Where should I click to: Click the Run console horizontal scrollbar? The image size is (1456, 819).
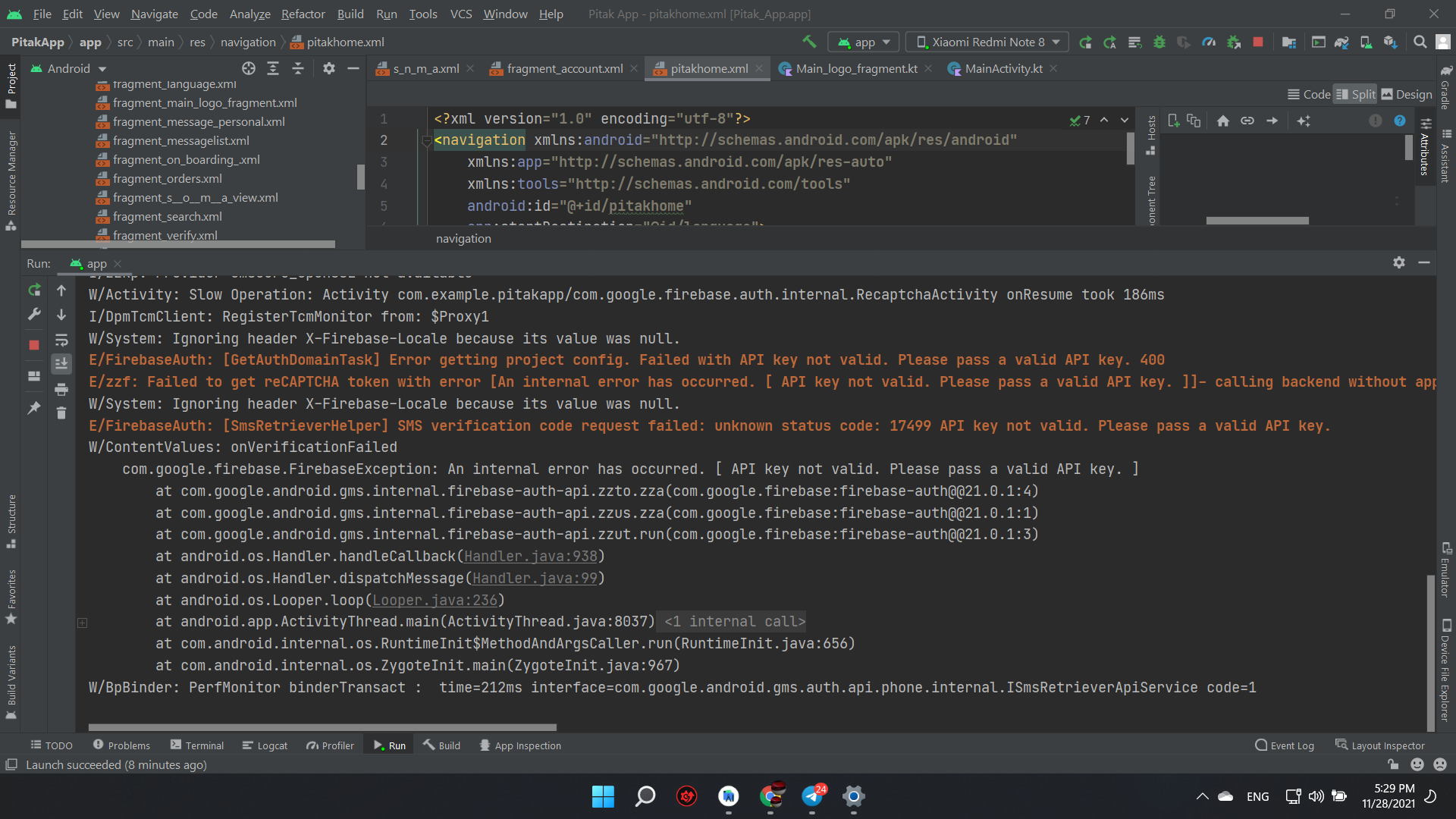pos(322,727)
